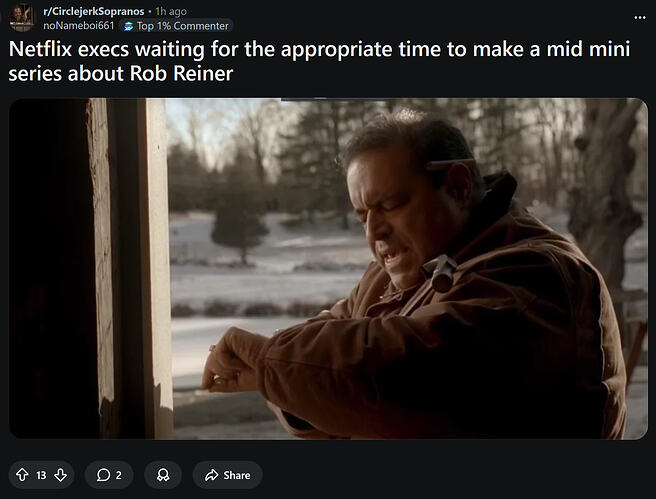This screenshot has width=656, height=499.
Task: Open noNameboi661's user profile
Action: [x=79, y=26]
